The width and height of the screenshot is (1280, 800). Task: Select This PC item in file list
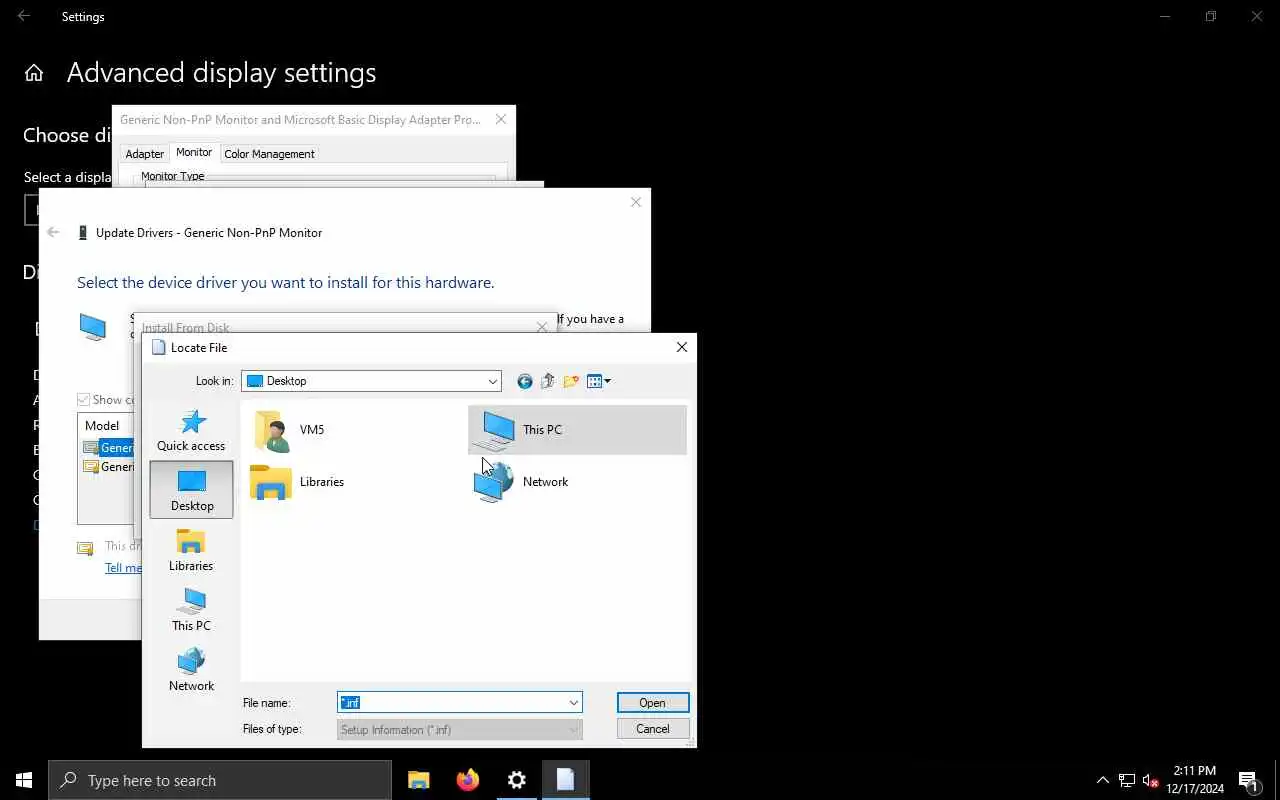(577, 430)
